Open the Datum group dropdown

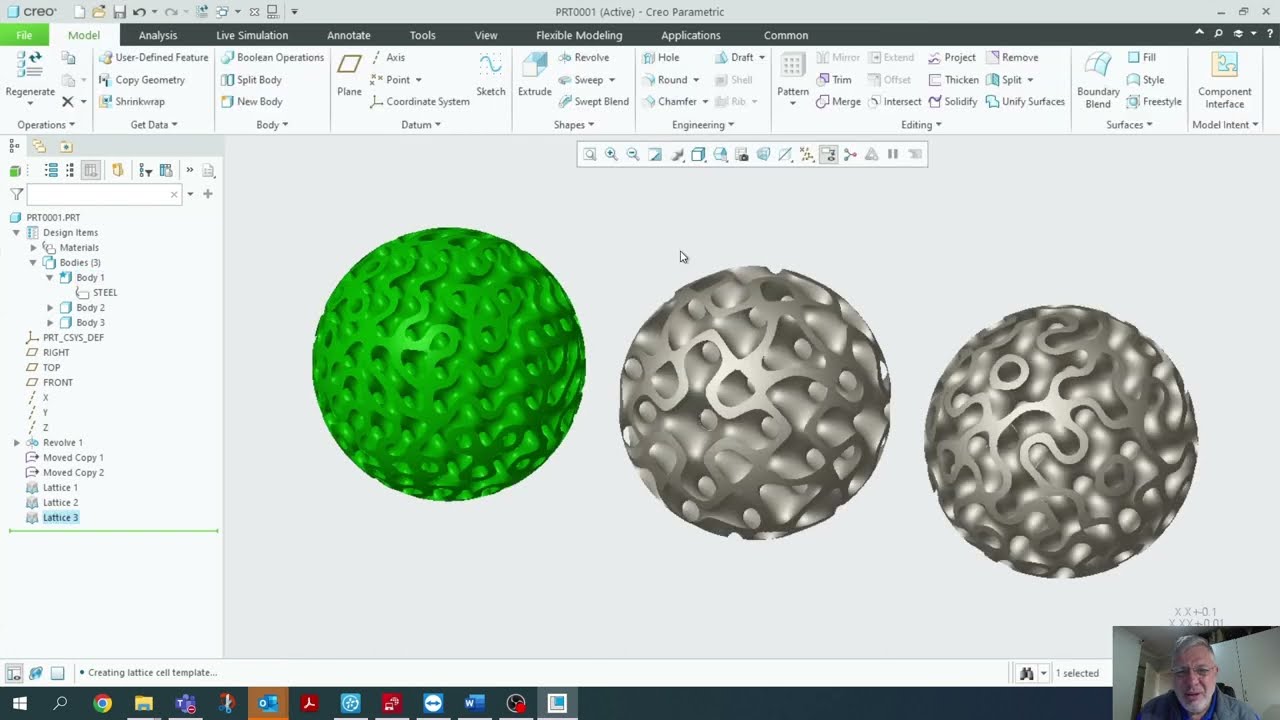421,125
